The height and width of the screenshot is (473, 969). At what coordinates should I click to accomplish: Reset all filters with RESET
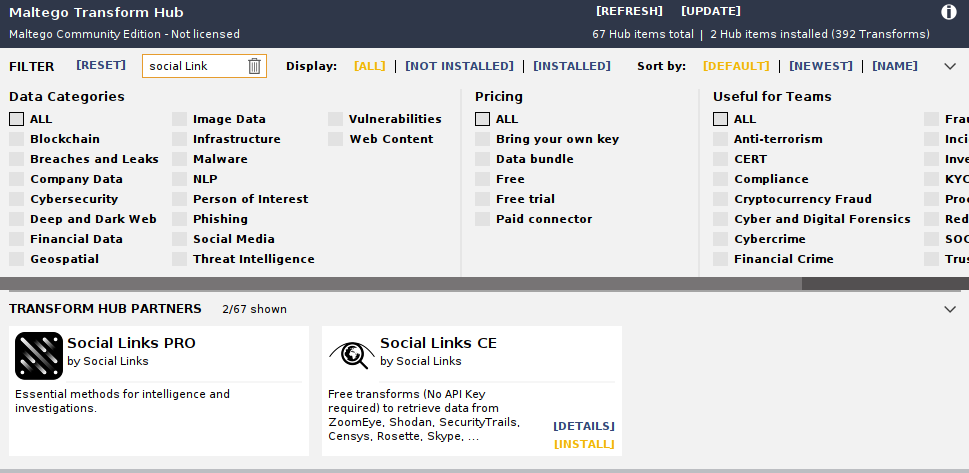coord(101,66)
